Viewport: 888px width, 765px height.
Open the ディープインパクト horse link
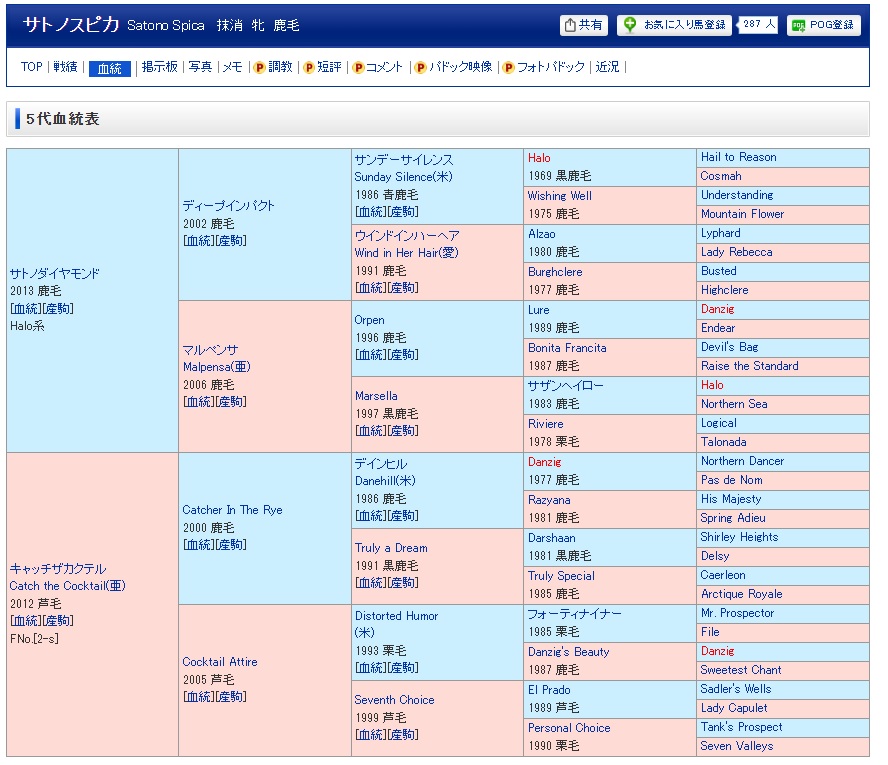[x=228, y=206]
